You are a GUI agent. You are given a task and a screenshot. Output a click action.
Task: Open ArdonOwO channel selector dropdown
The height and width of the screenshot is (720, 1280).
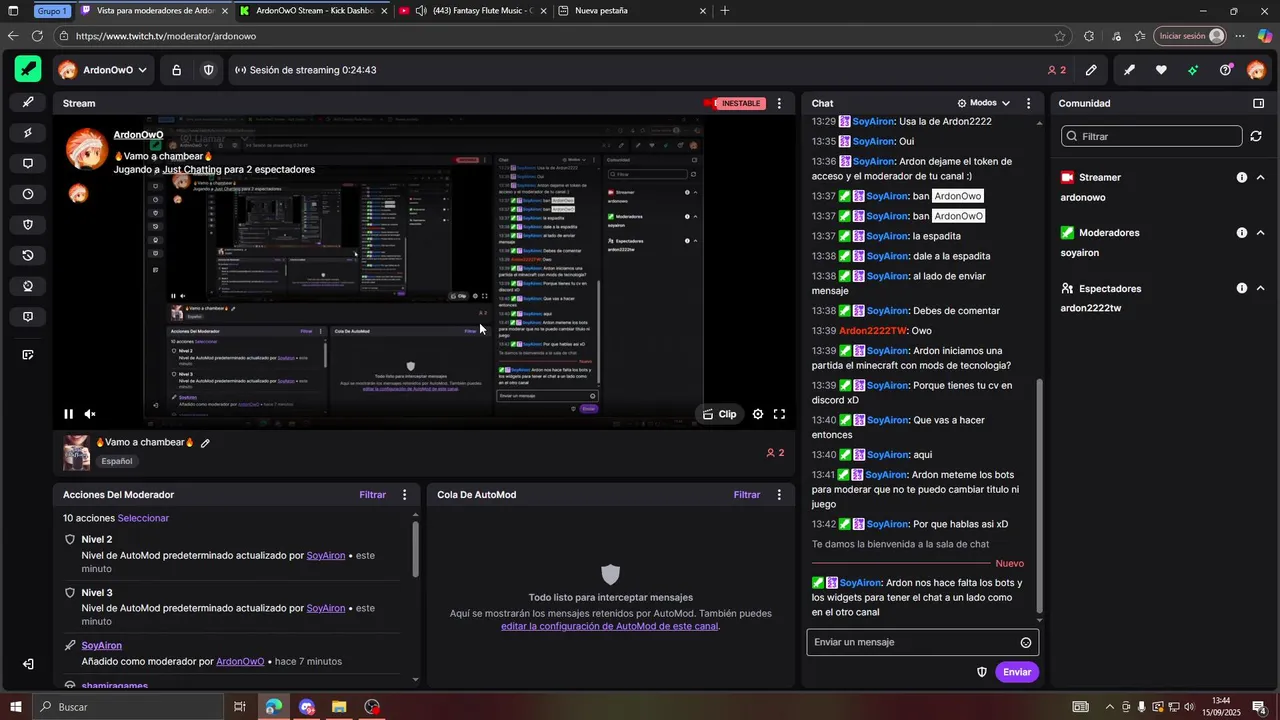coord(103,70)
